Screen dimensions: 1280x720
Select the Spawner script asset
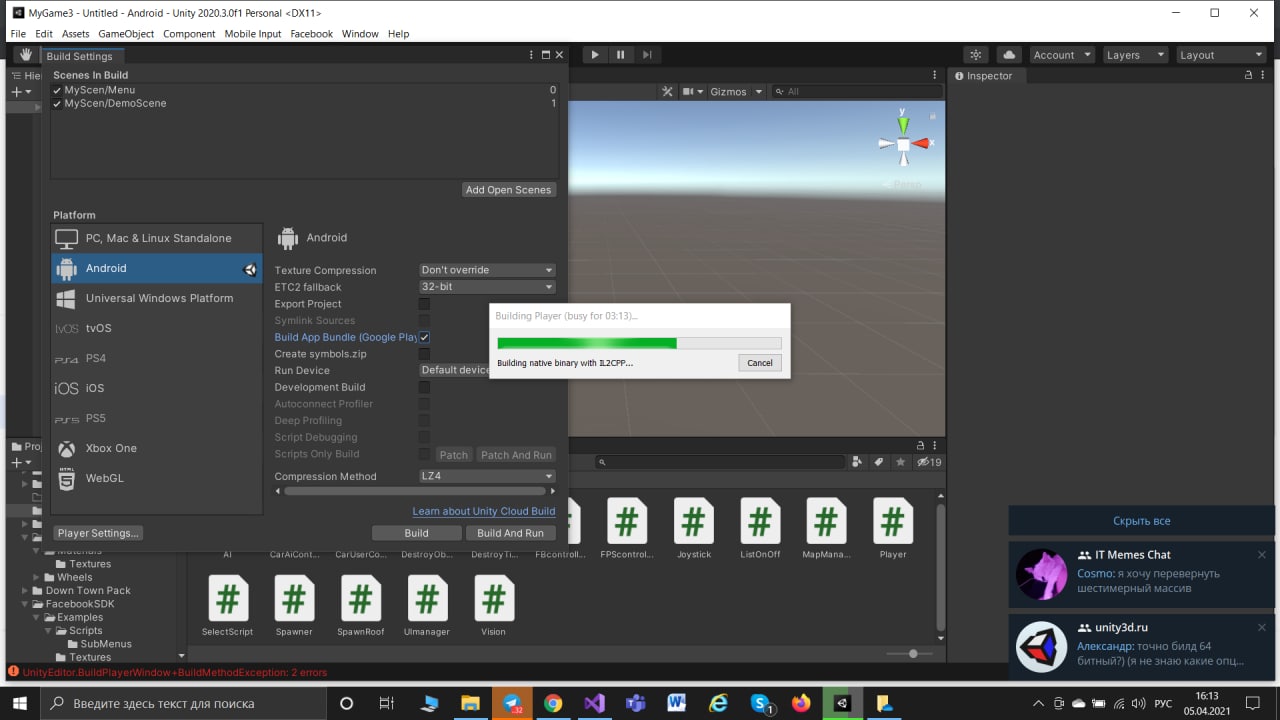pos(294,605)
